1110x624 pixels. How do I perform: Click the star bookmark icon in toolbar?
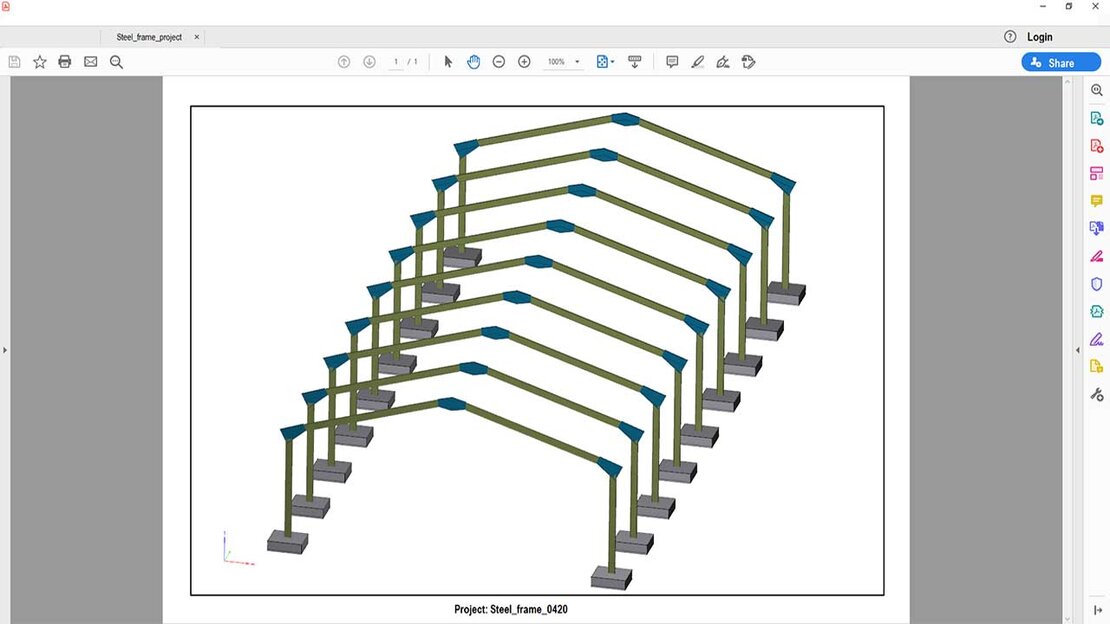[x=40, y=62]
